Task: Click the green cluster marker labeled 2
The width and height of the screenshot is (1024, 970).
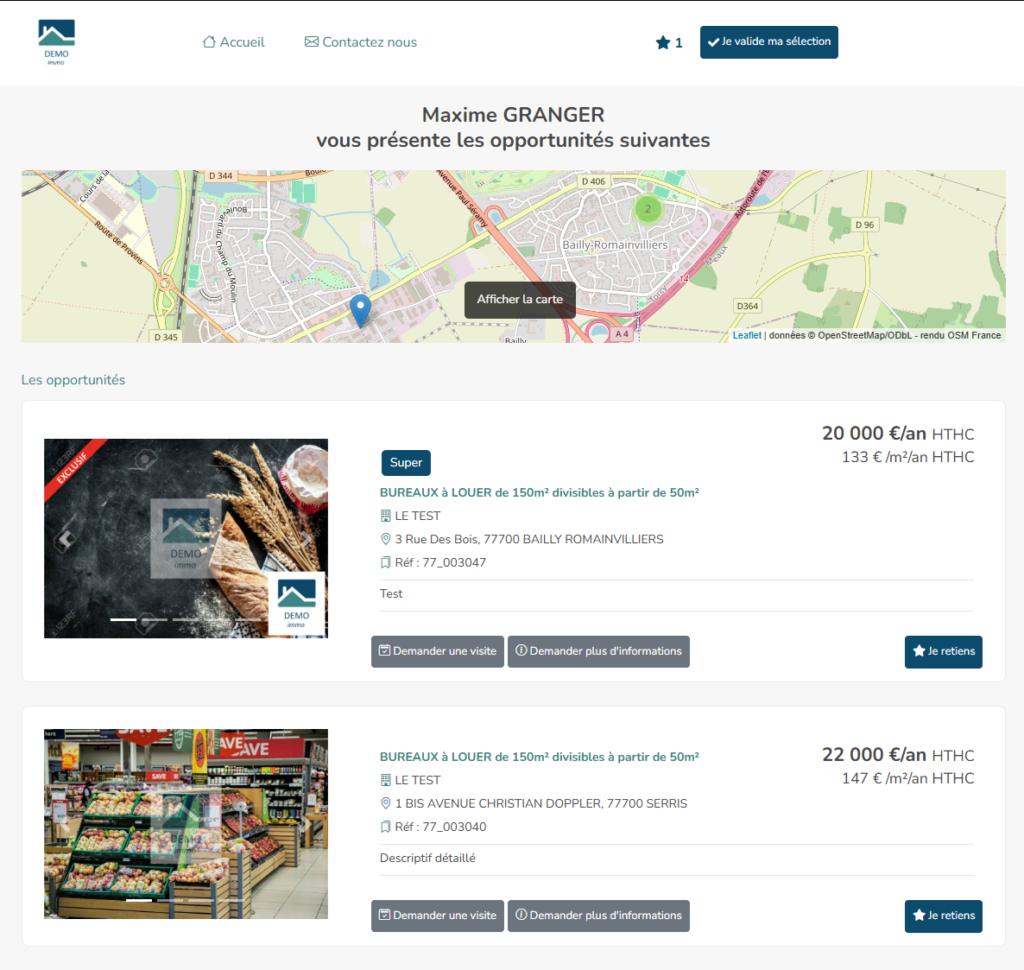Action: pos(647,209)
